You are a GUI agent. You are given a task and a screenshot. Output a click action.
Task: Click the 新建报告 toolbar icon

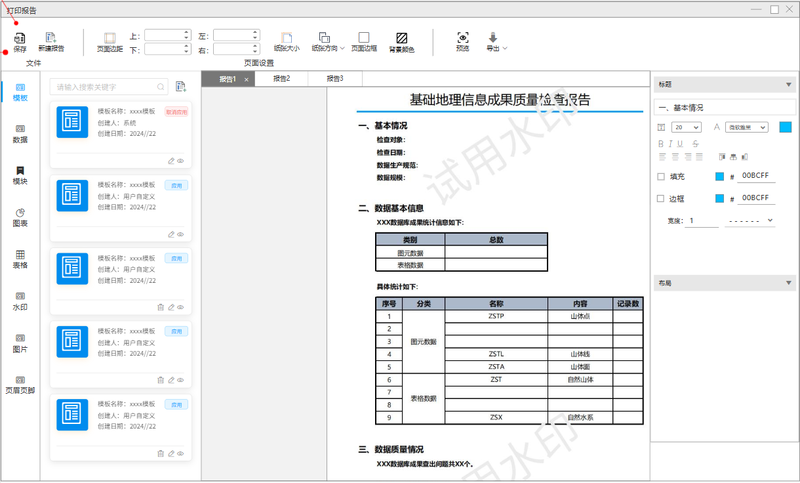pyautogui.click(x=51, y=38)
